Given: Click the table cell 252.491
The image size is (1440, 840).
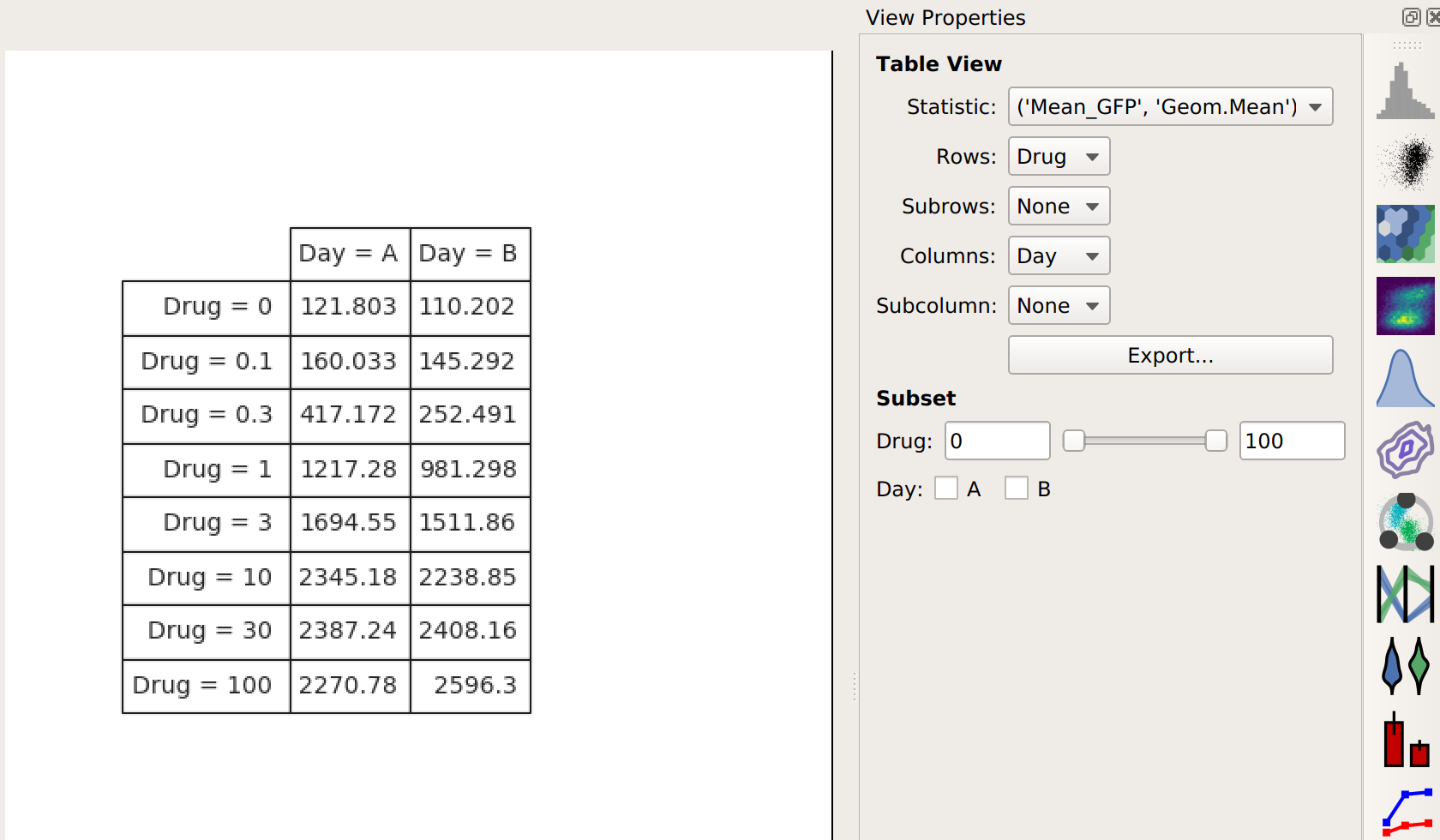Looking at the screenshot, I should (471, 416).
